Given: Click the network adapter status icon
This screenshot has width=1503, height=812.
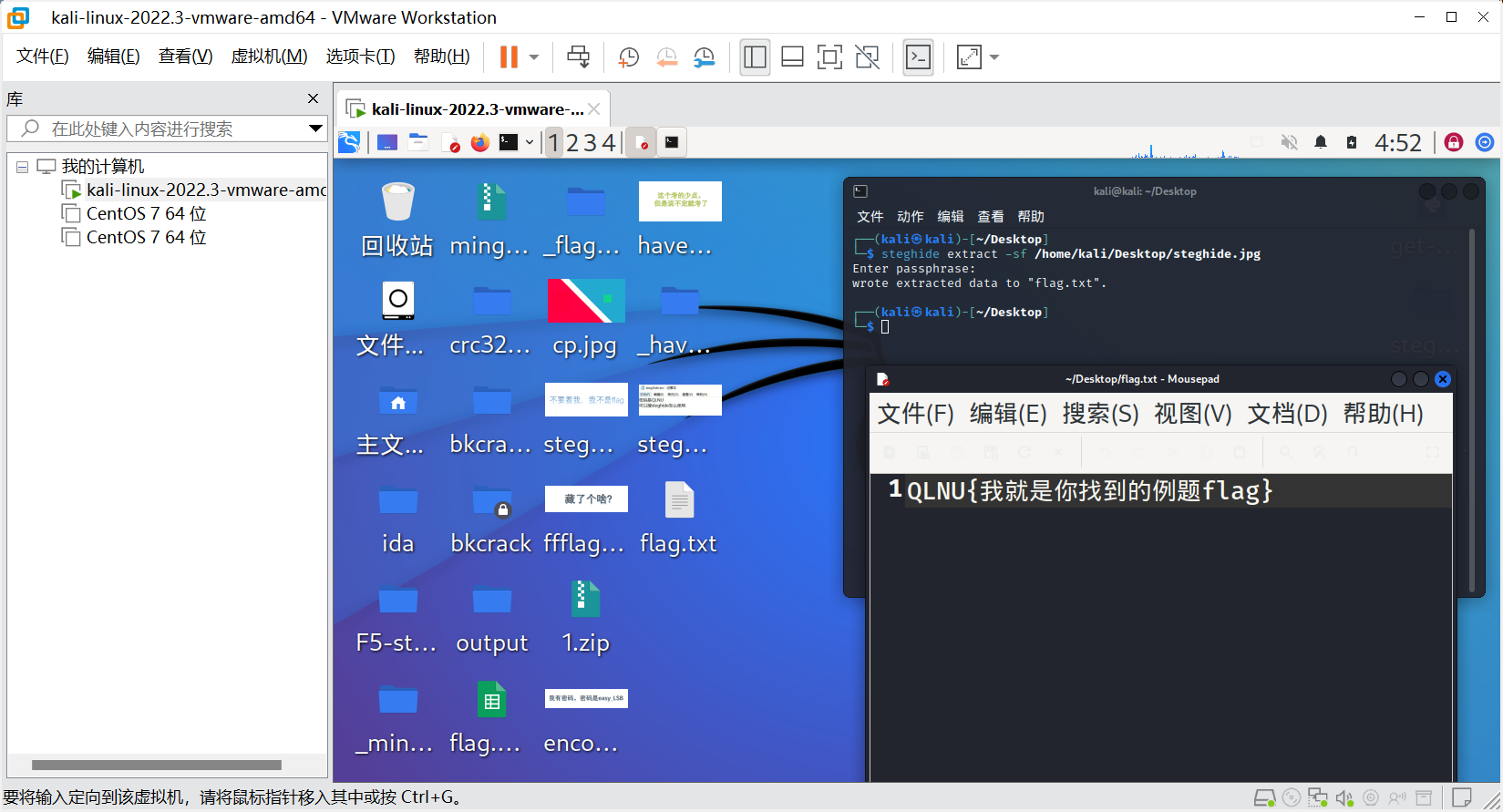Looking at the screenshot, I should [x=1317, y=798].
